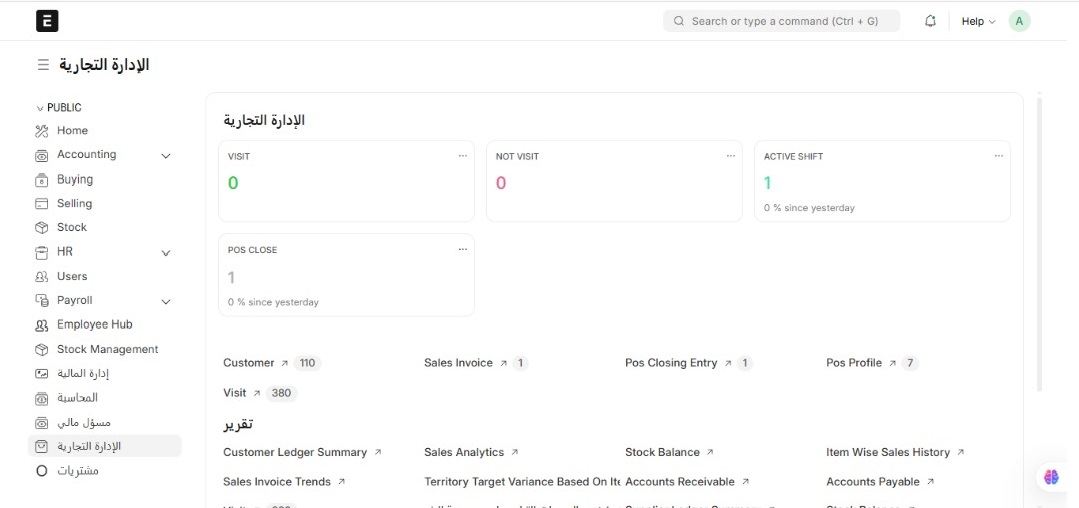Open the Sales Analytics report link
Viewport: 1079px width, 508px height.
coord(464,452)
